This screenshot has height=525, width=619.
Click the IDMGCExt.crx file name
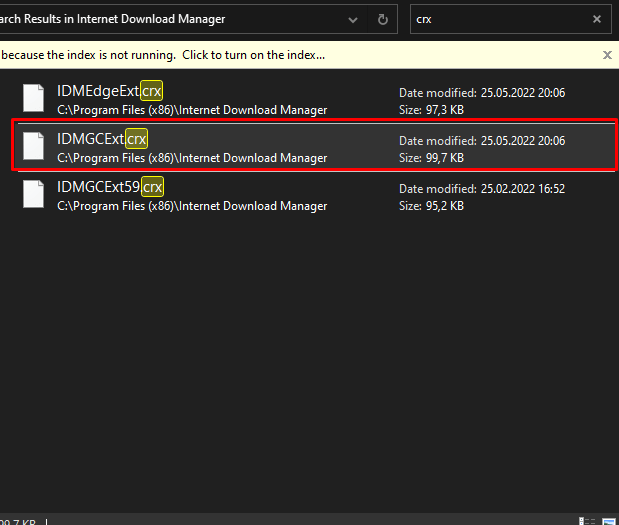point(102,139)
